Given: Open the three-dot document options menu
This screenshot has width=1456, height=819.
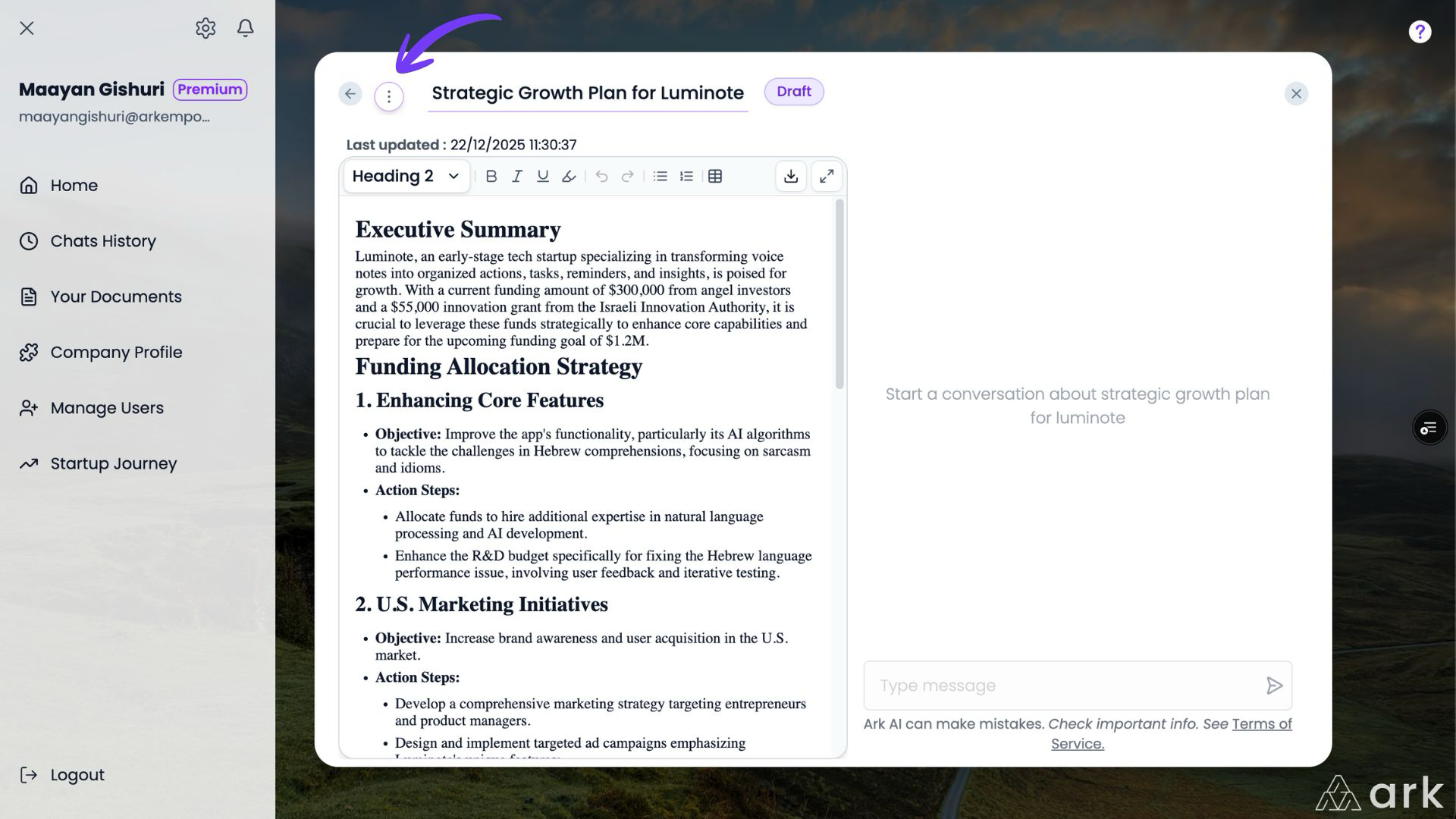Looking at the screenshot, I should pyautogui.click(x=389, y=96).
